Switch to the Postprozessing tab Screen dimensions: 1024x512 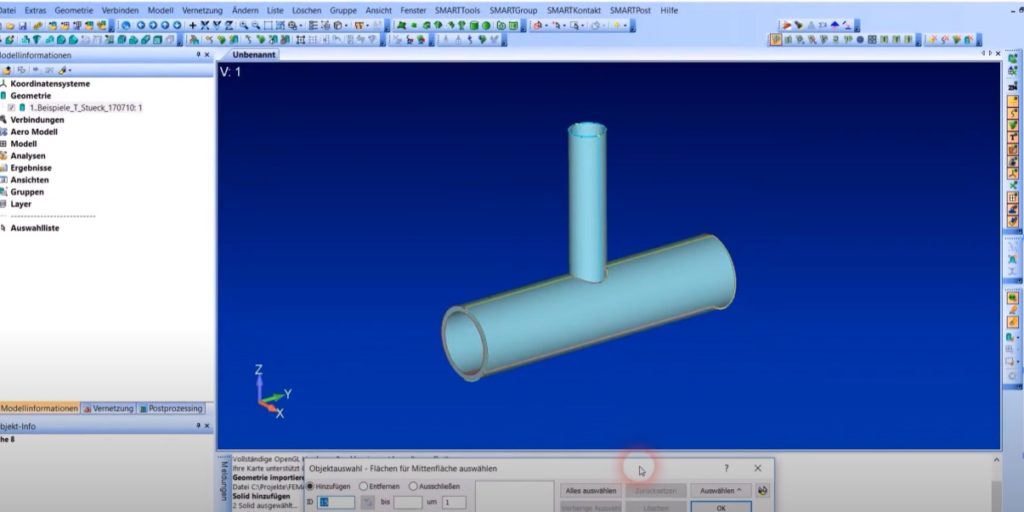click(x=174, y=408)
